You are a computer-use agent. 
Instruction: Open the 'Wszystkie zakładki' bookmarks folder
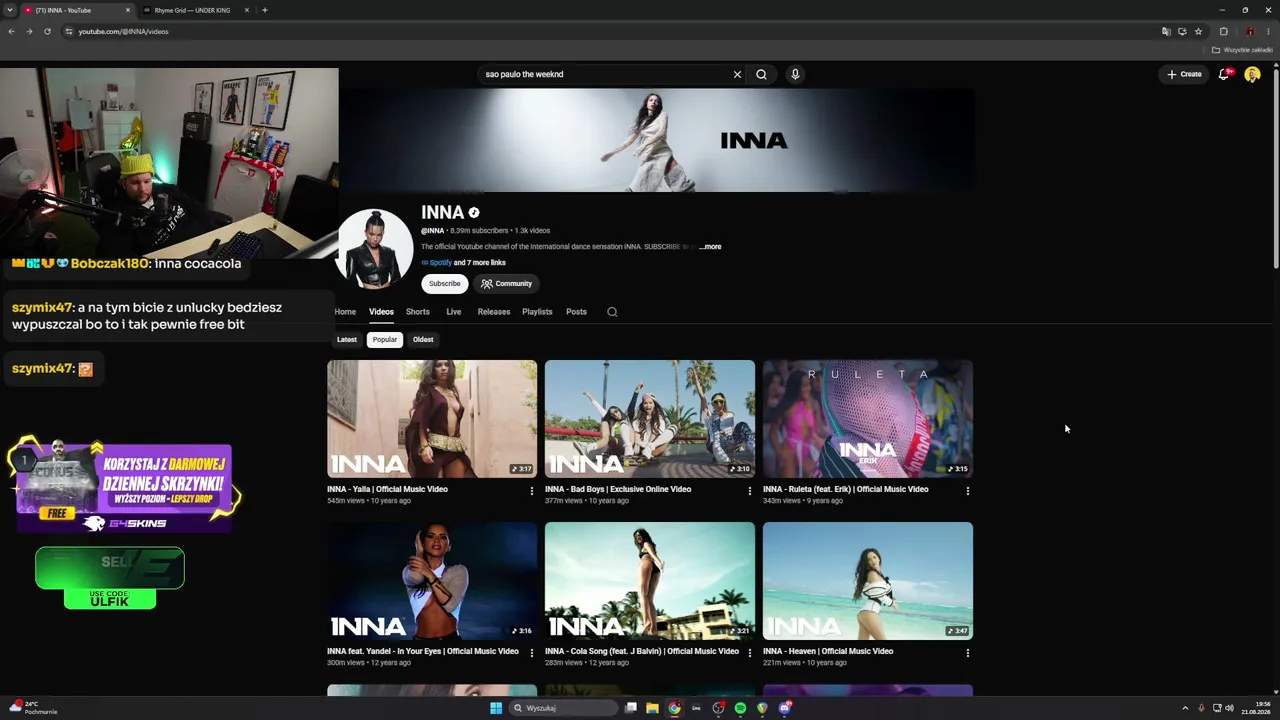(x=1242, y=50)
